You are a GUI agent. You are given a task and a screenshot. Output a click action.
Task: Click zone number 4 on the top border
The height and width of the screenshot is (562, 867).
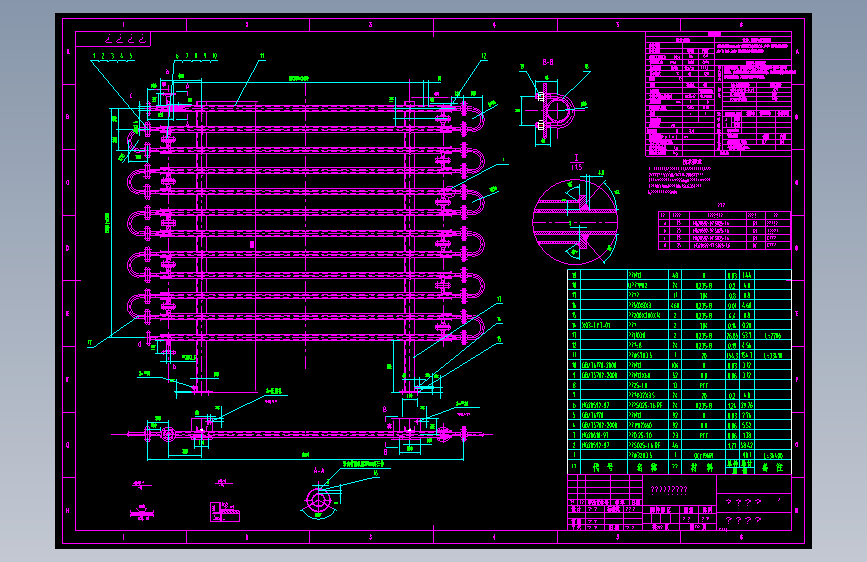494,25
